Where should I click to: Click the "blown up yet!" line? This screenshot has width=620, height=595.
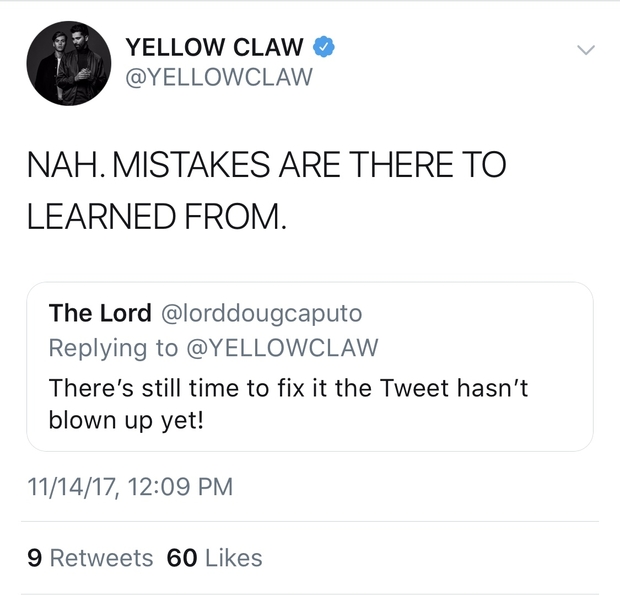[126, 419]
